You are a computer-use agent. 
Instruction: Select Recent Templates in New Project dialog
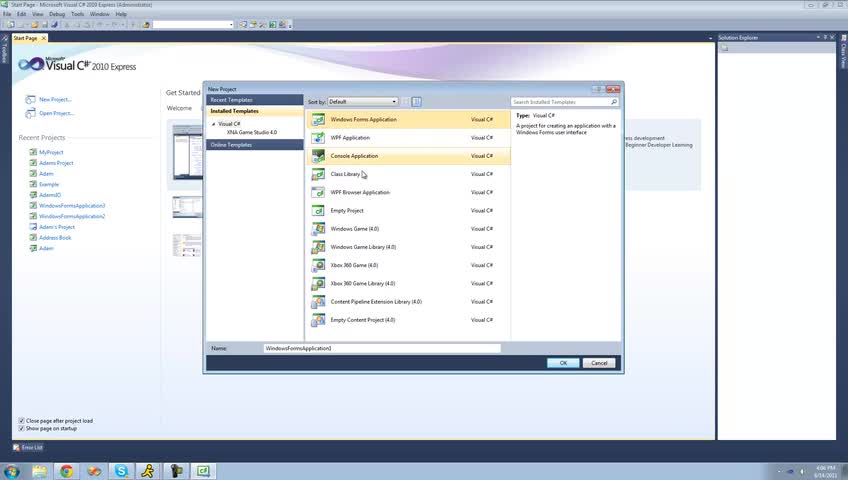[255, 100]
